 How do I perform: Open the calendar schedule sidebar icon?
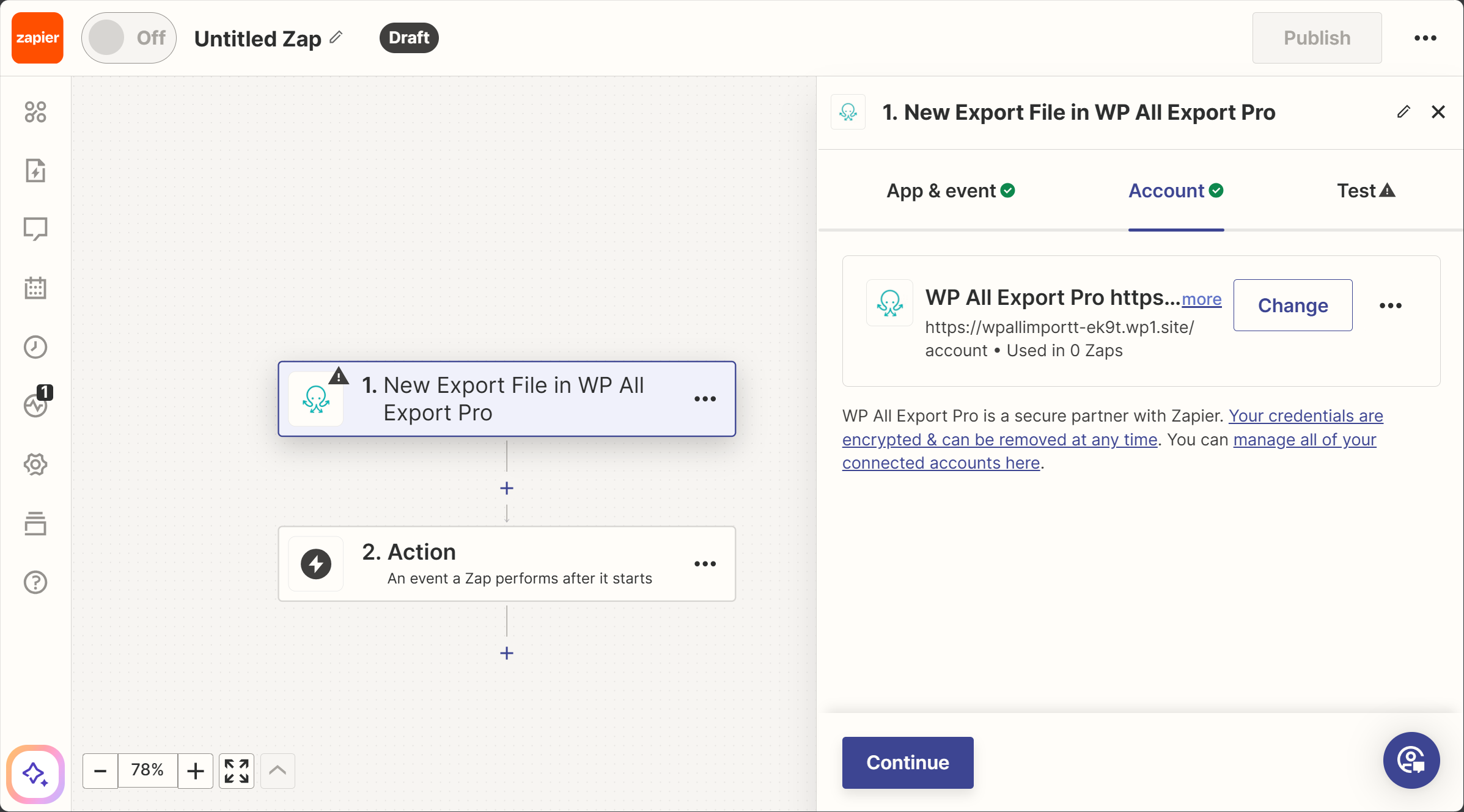35,288
